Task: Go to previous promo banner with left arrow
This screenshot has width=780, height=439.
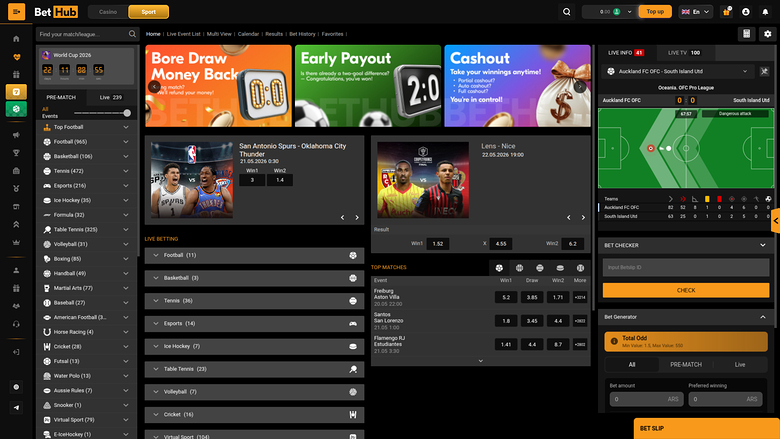Action: (x=154, y=86)
